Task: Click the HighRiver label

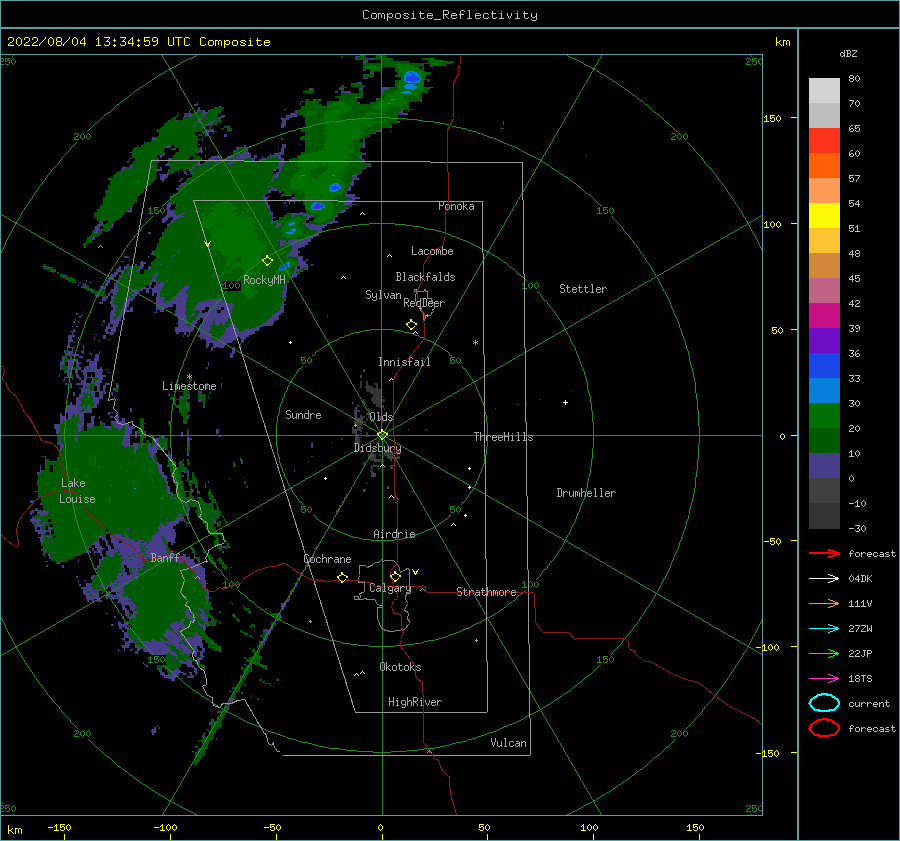Action: click(415, 702)
